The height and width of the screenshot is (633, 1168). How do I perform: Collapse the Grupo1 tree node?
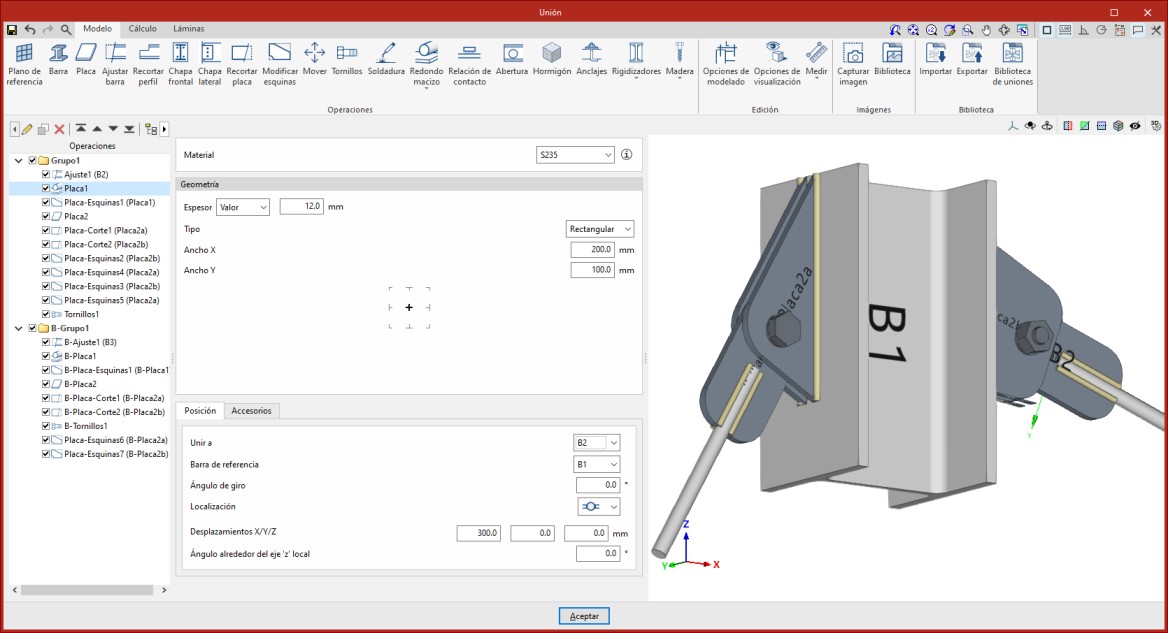pos(19,160)
